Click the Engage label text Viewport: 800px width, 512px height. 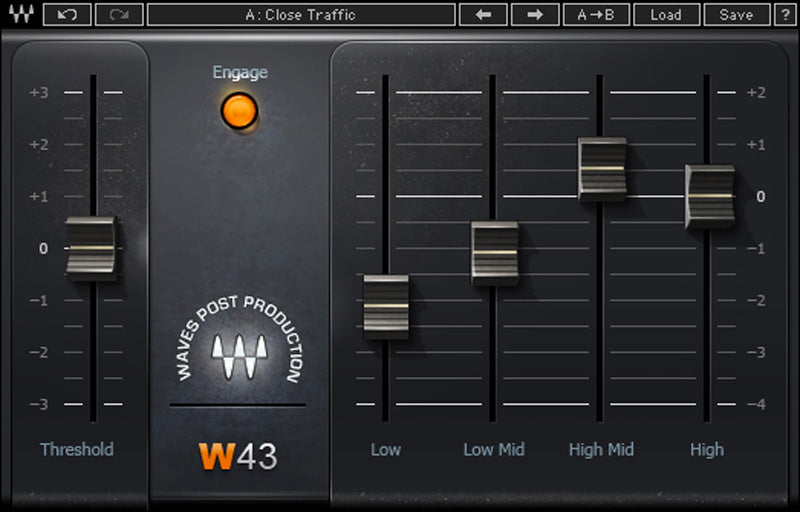pyautogui.click(x=240, y=72)
